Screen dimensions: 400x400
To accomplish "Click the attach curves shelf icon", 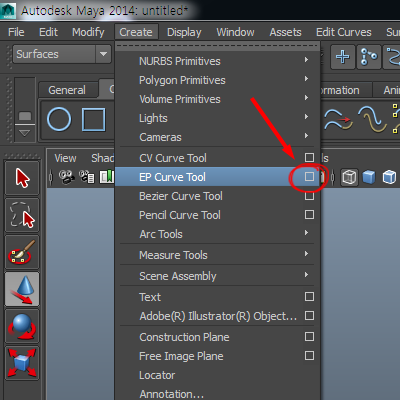I will click(338, 119).
